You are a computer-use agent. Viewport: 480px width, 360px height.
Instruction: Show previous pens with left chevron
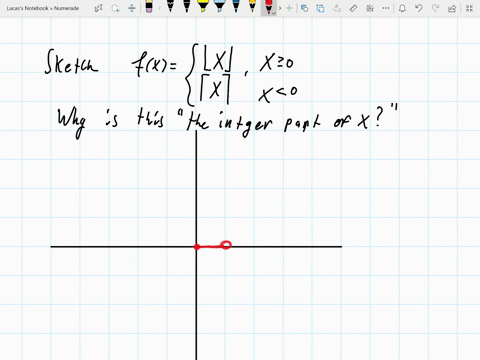(x=159, y=8)
